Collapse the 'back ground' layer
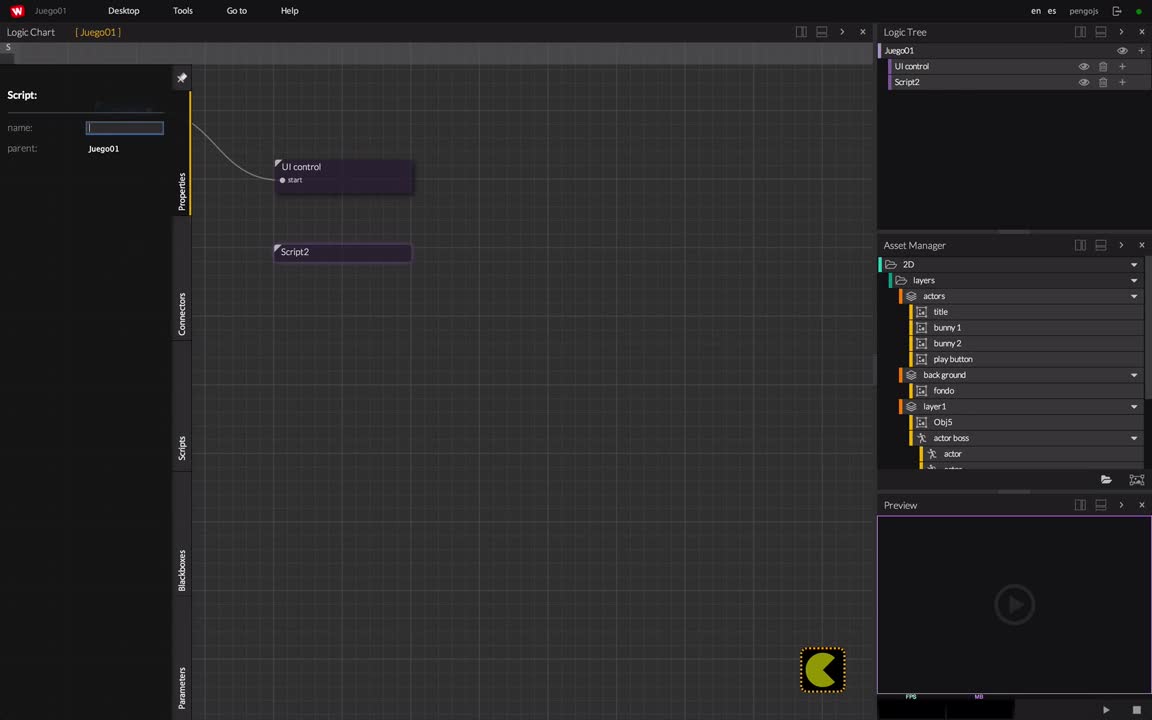 pos(1133,374)
